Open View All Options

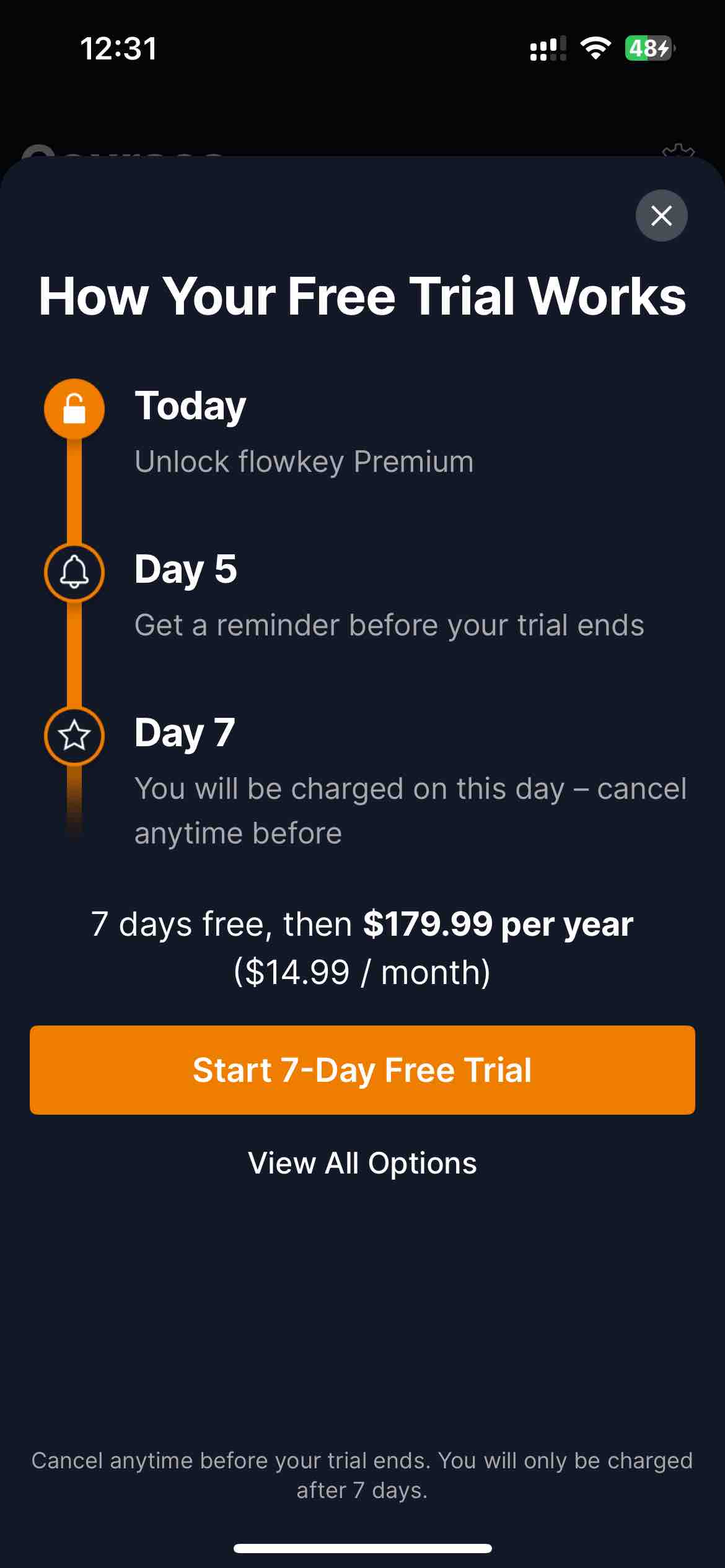tap(362, 1163)
